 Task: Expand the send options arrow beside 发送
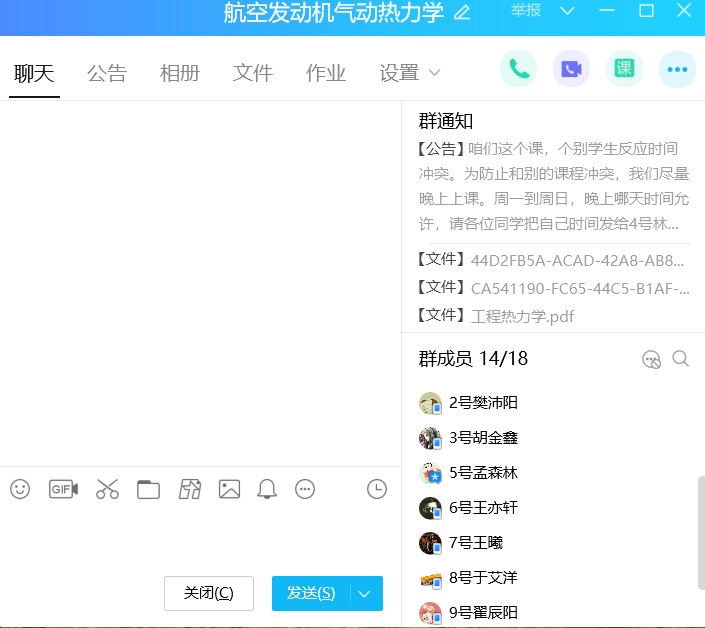tap(365, 594)
